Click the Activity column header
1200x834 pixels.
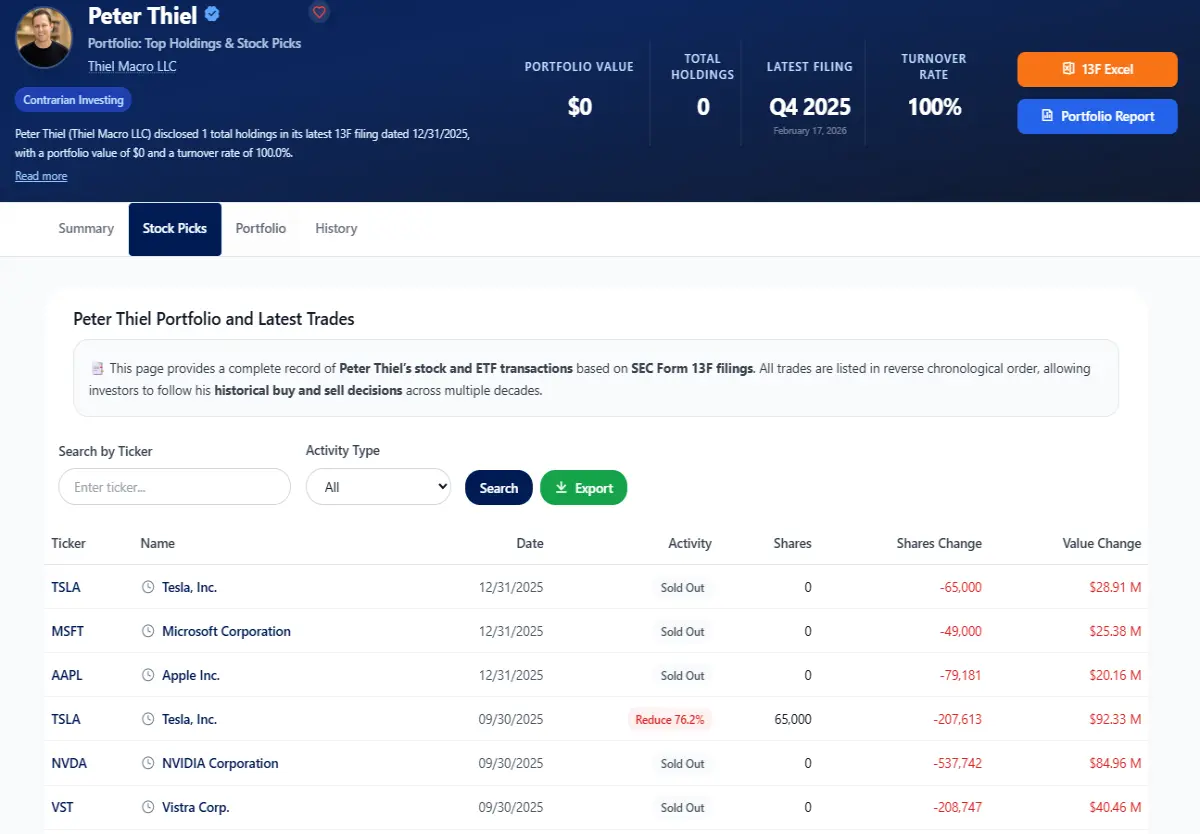[690, 543]
